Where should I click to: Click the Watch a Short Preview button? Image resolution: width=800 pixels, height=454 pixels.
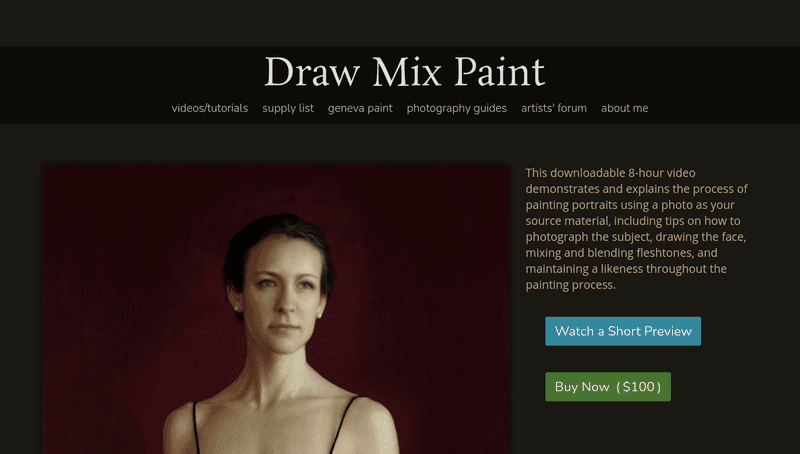pyautogui.click(x=623, y=331)
